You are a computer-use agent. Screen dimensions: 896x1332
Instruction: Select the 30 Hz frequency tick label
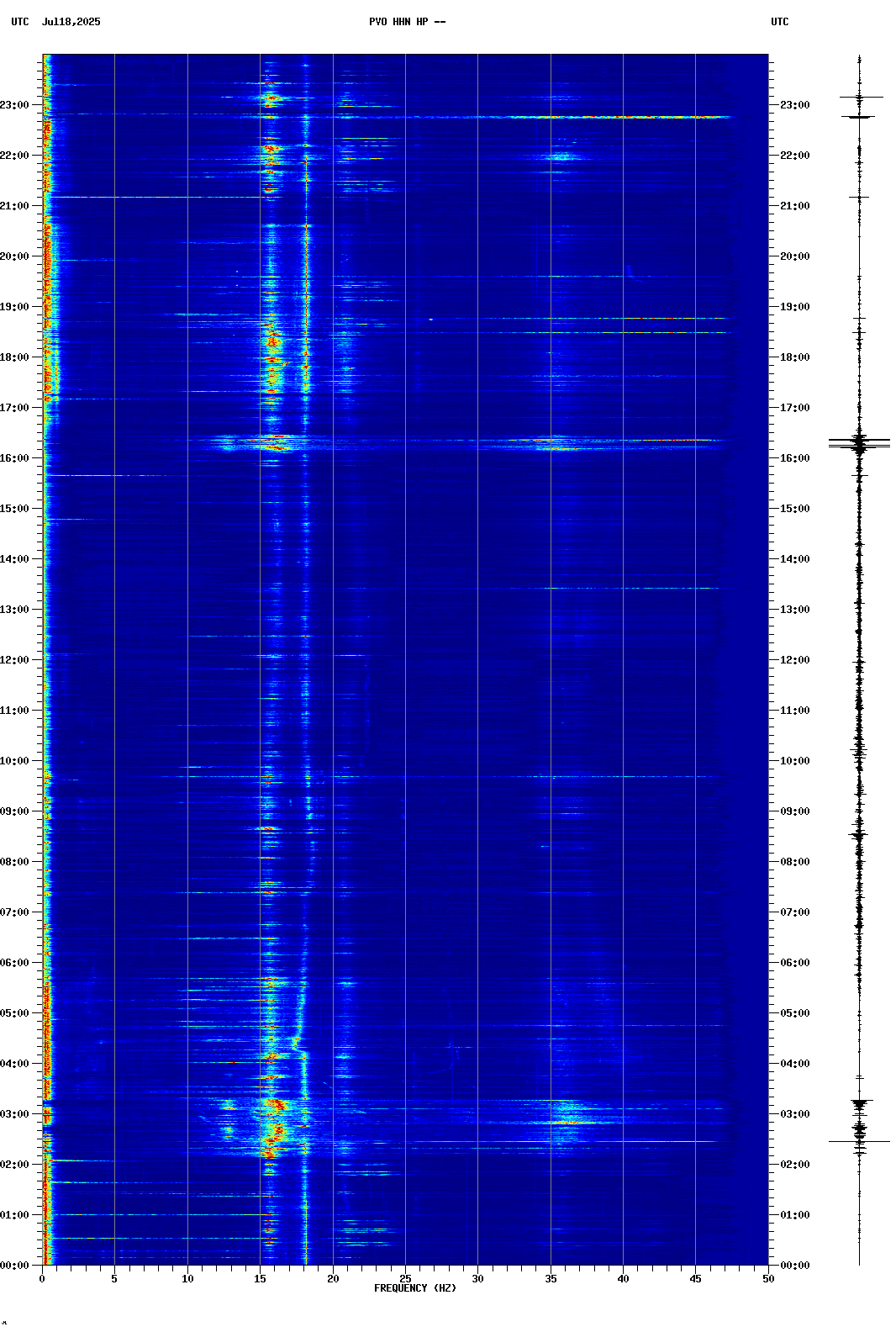pyautogui.click(x=477, y=1279)
